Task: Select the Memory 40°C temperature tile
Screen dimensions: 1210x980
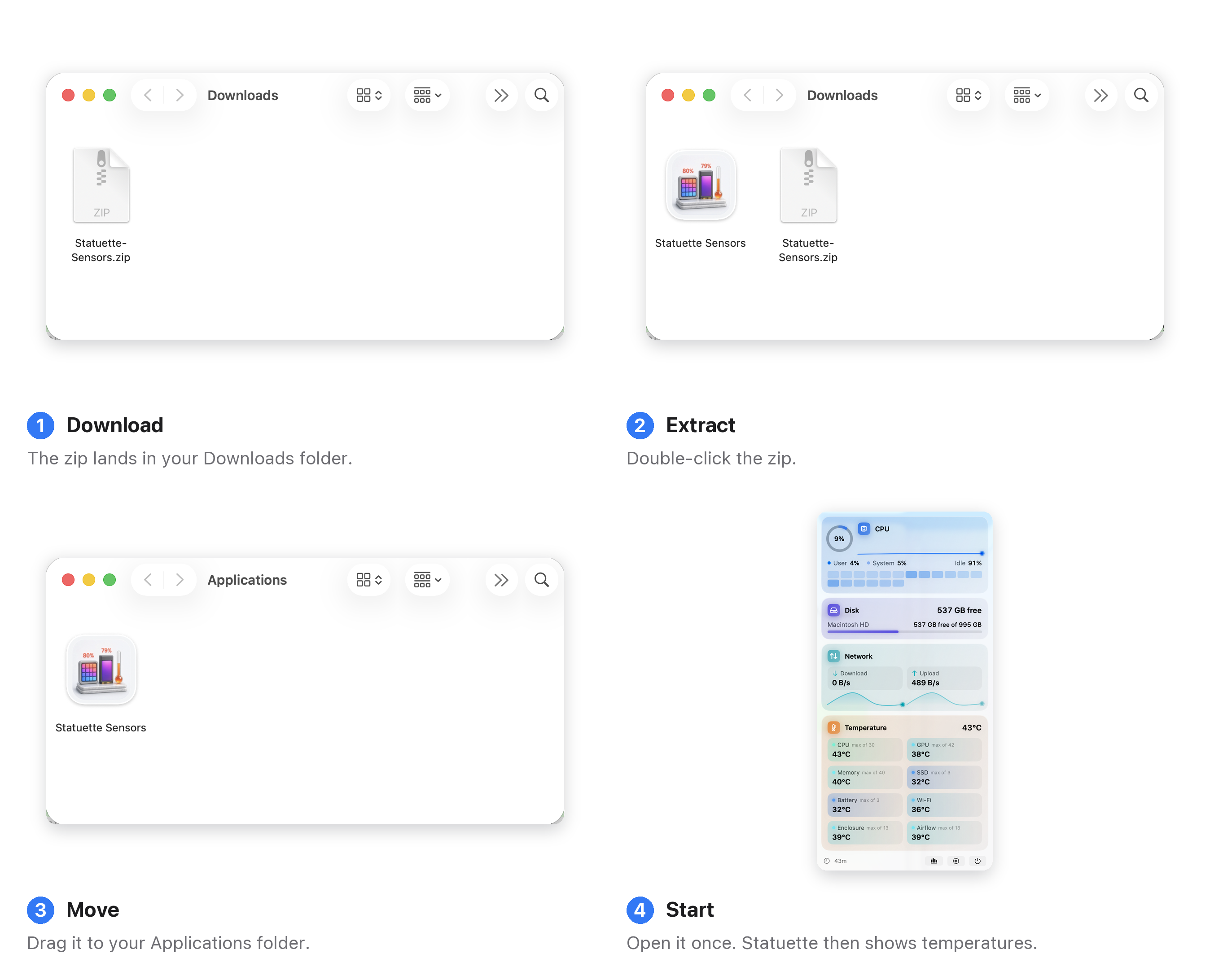Action: [x=864, y=777]
